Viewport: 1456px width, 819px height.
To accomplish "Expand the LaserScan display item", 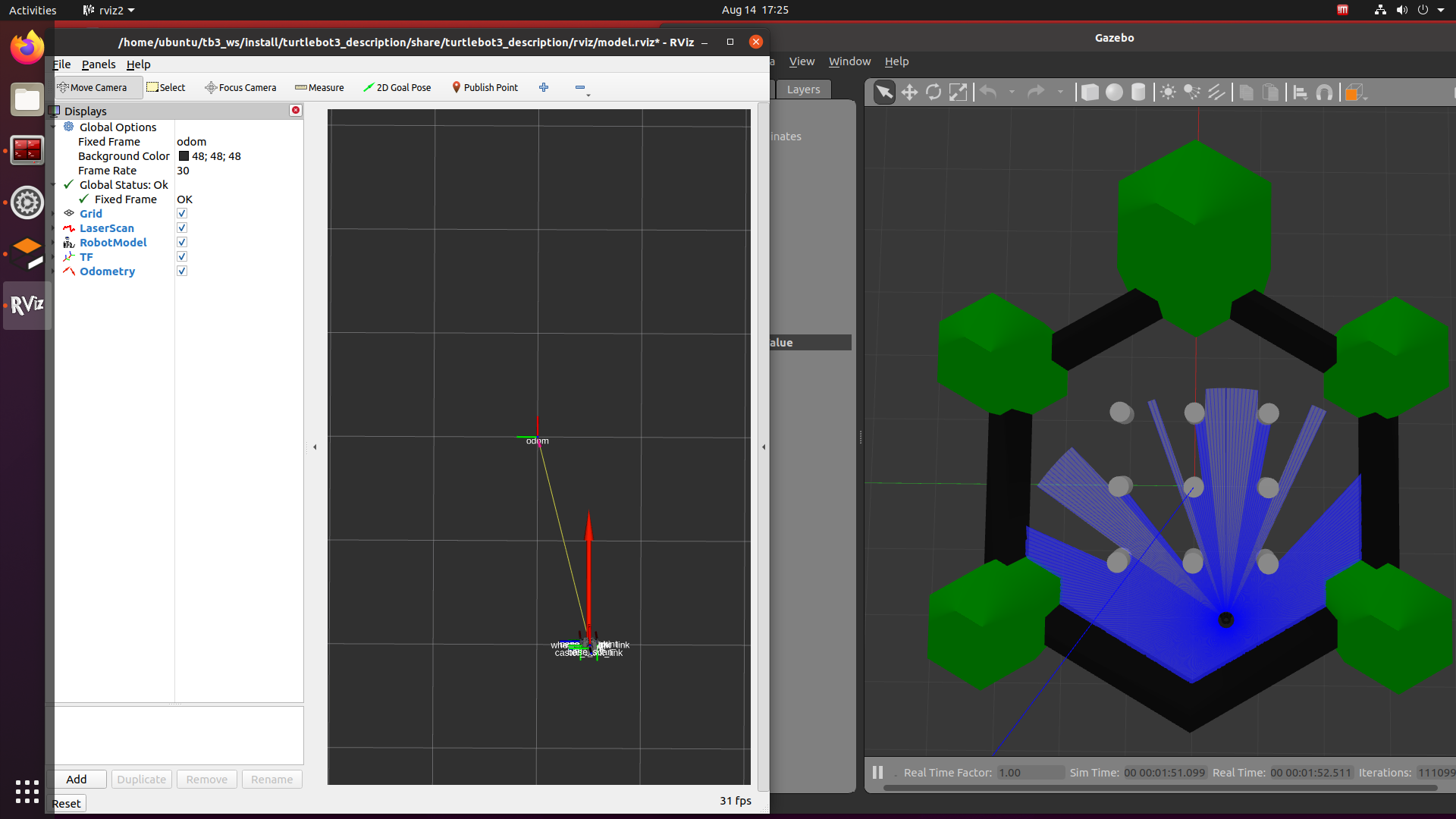I will [x=53, y=228].
